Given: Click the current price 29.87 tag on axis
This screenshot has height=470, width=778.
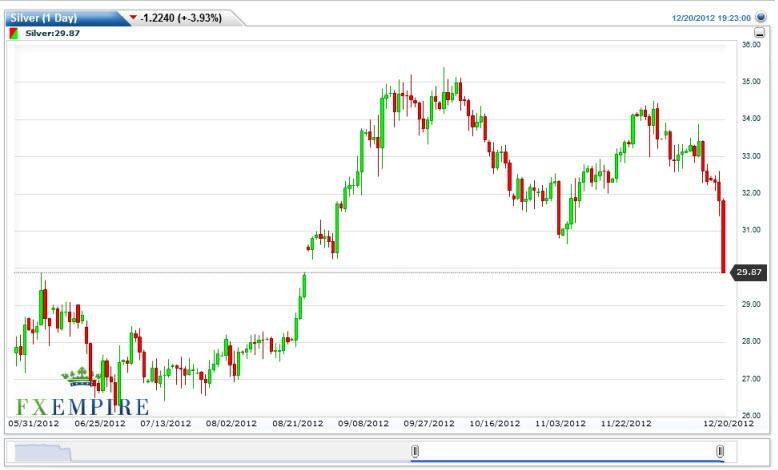Looking at the screenshot, I should [x=749, y=272].
